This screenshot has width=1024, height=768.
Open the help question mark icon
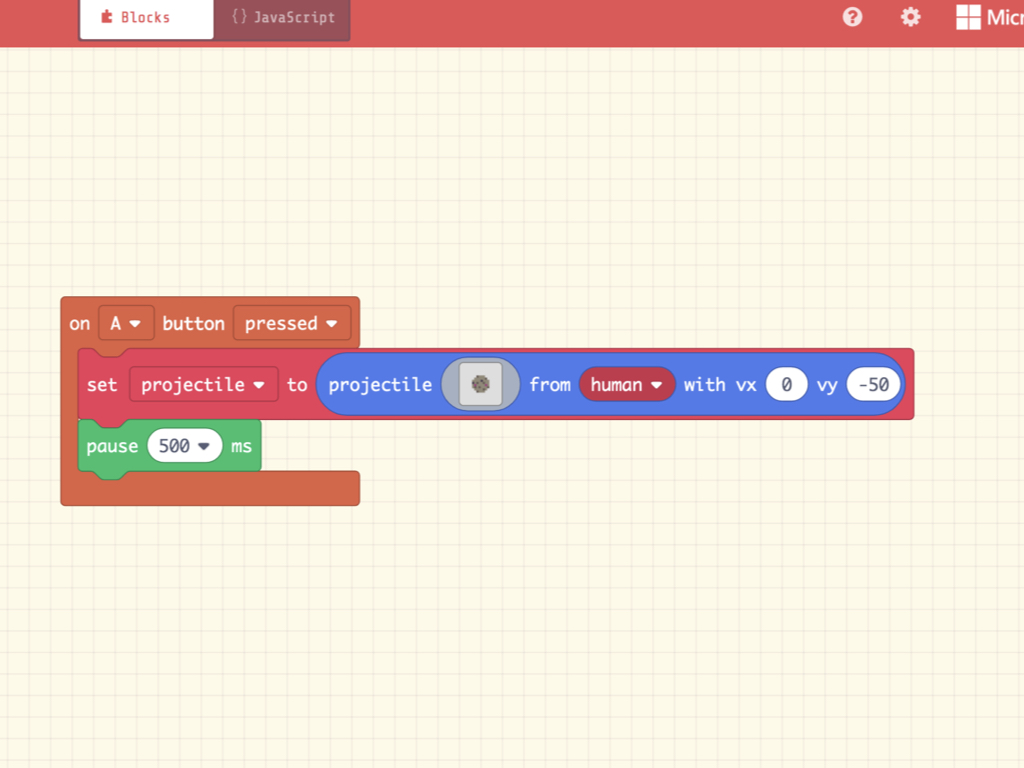[x=852, y=17]
